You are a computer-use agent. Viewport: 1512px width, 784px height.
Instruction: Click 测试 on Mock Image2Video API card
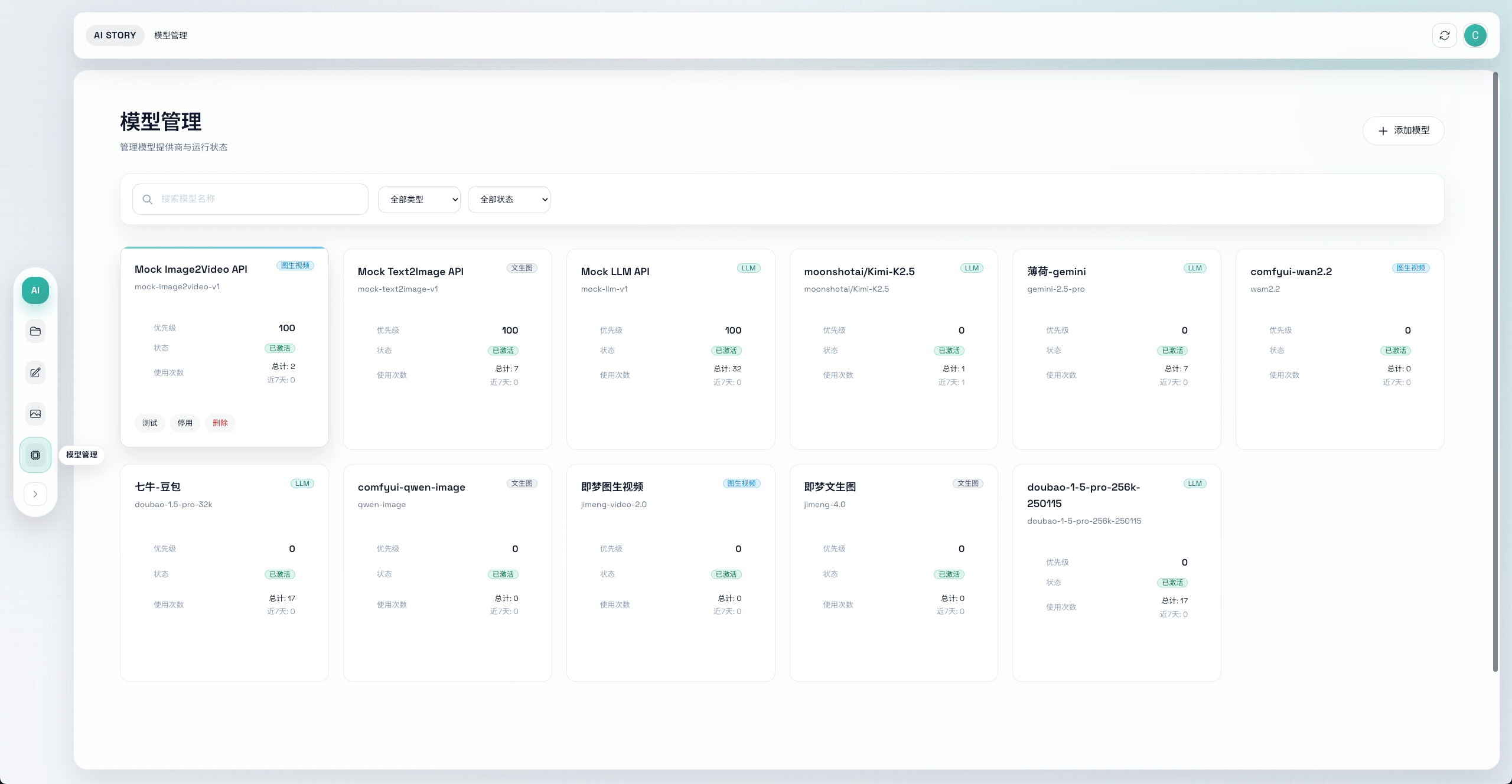[150, 423]
